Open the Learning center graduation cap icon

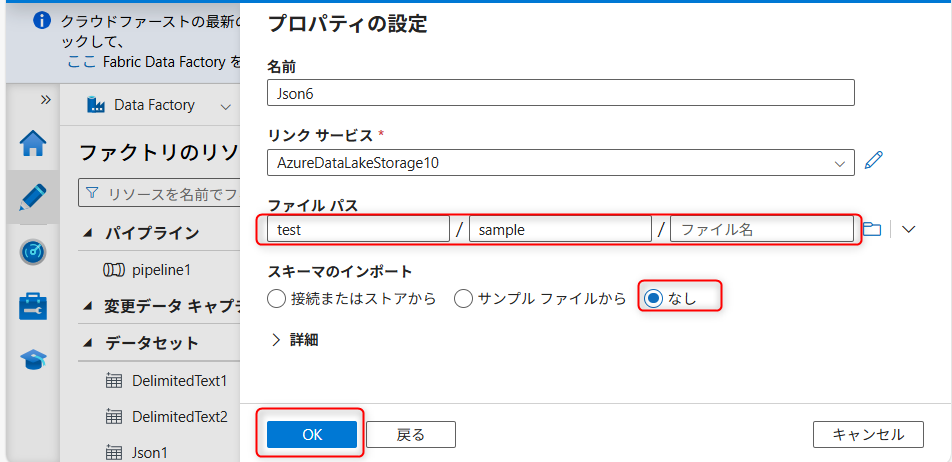33,359
